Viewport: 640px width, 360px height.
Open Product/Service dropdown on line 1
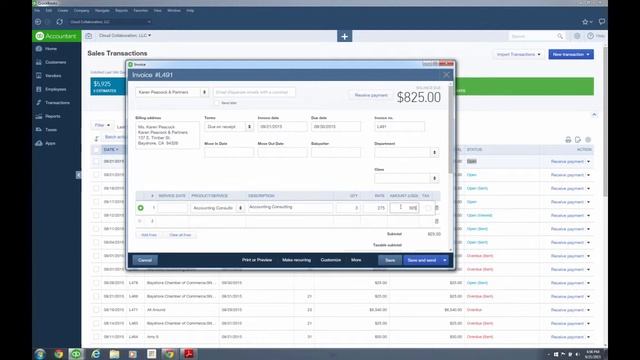pos(240,208)
